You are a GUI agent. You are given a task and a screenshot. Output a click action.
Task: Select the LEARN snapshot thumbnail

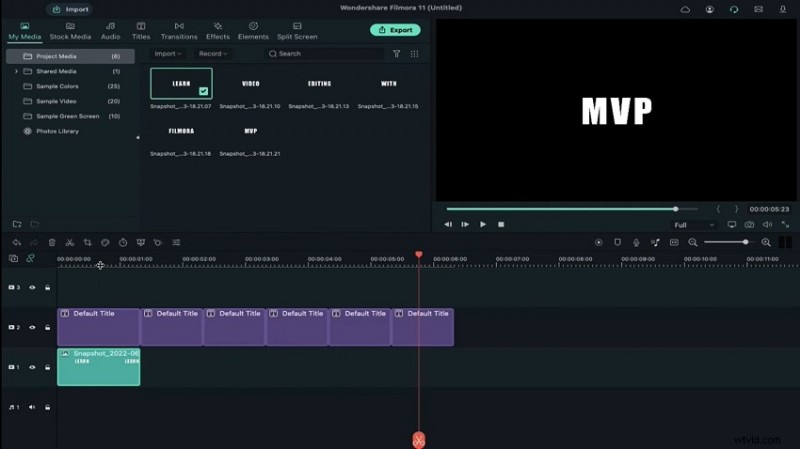coord(181,84)
